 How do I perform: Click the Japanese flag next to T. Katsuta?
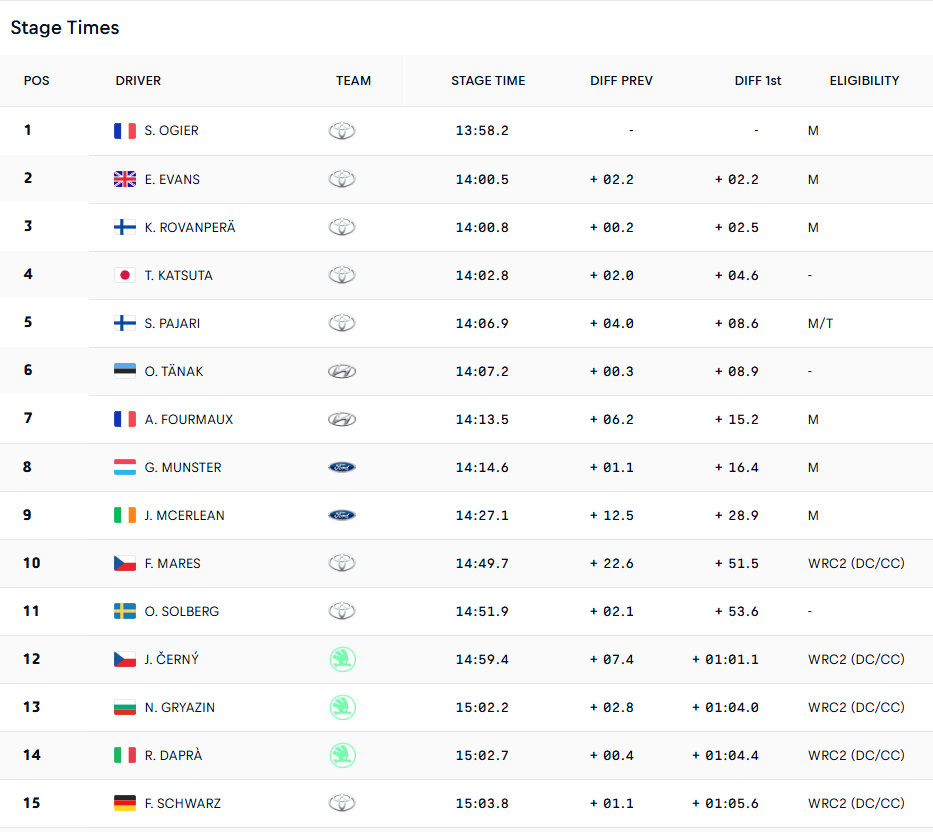pos(125,275)
